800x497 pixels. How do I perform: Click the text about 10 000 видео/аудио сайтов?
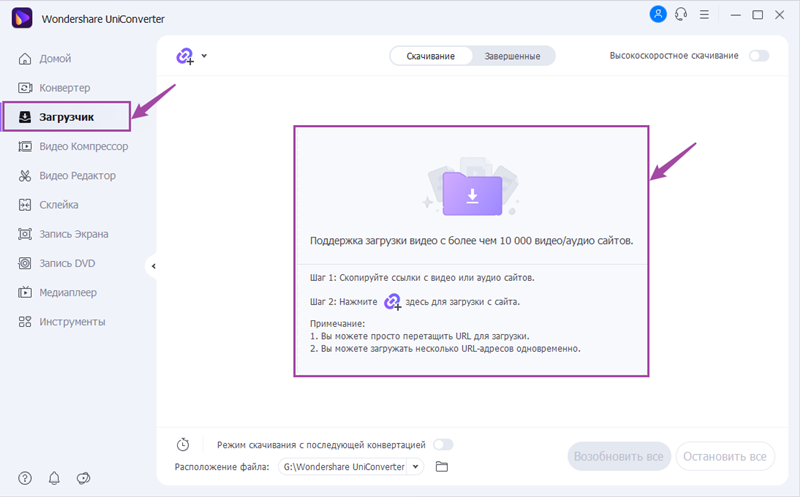pyautogui.click(x=471, y=240)
